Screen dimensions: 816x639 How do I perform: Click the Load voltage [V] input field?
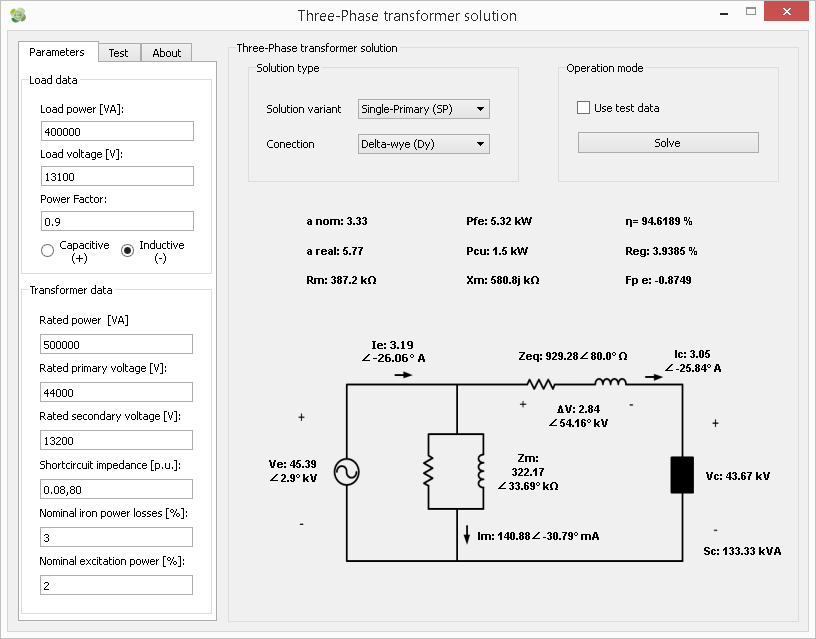117,176
